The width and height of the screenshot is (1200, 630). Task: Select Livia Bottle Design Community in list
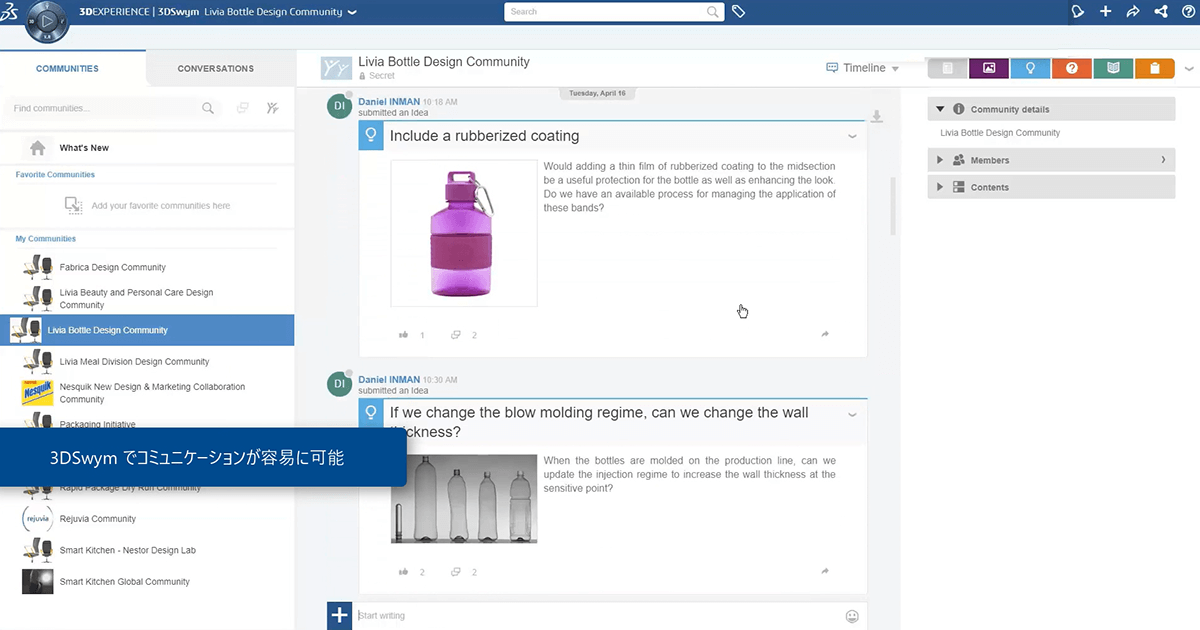click(x=147, y=330)
